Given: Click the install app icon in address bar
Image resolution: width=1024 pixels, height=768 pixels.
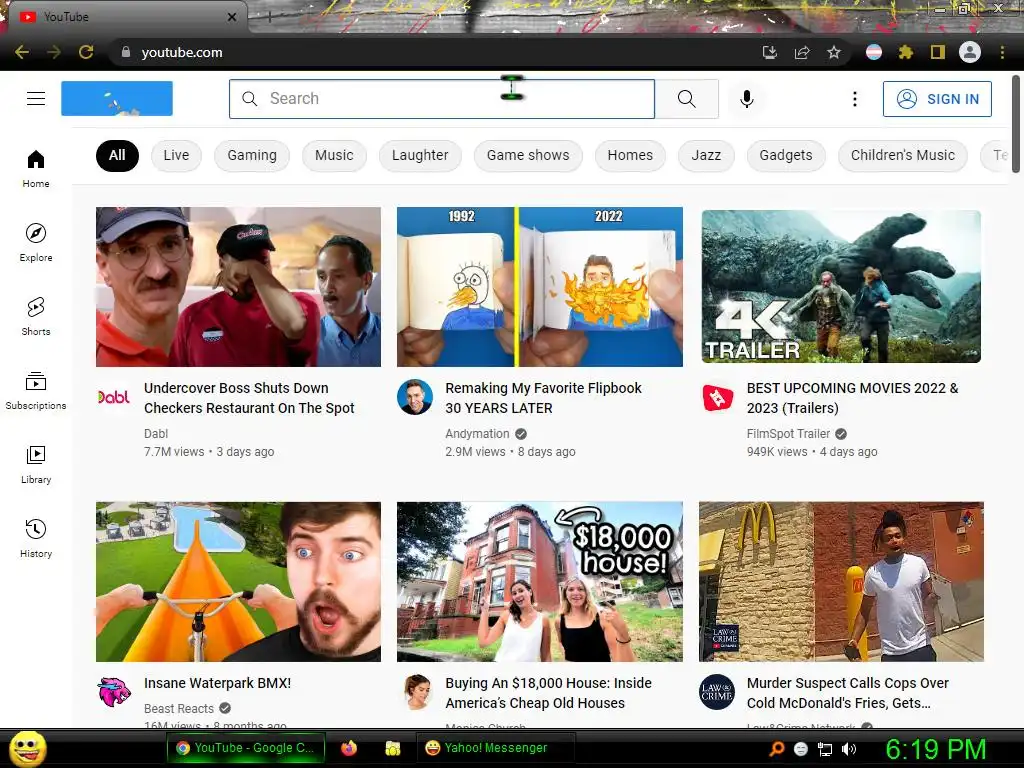Looking at the screenshot, I should (770, 52).
